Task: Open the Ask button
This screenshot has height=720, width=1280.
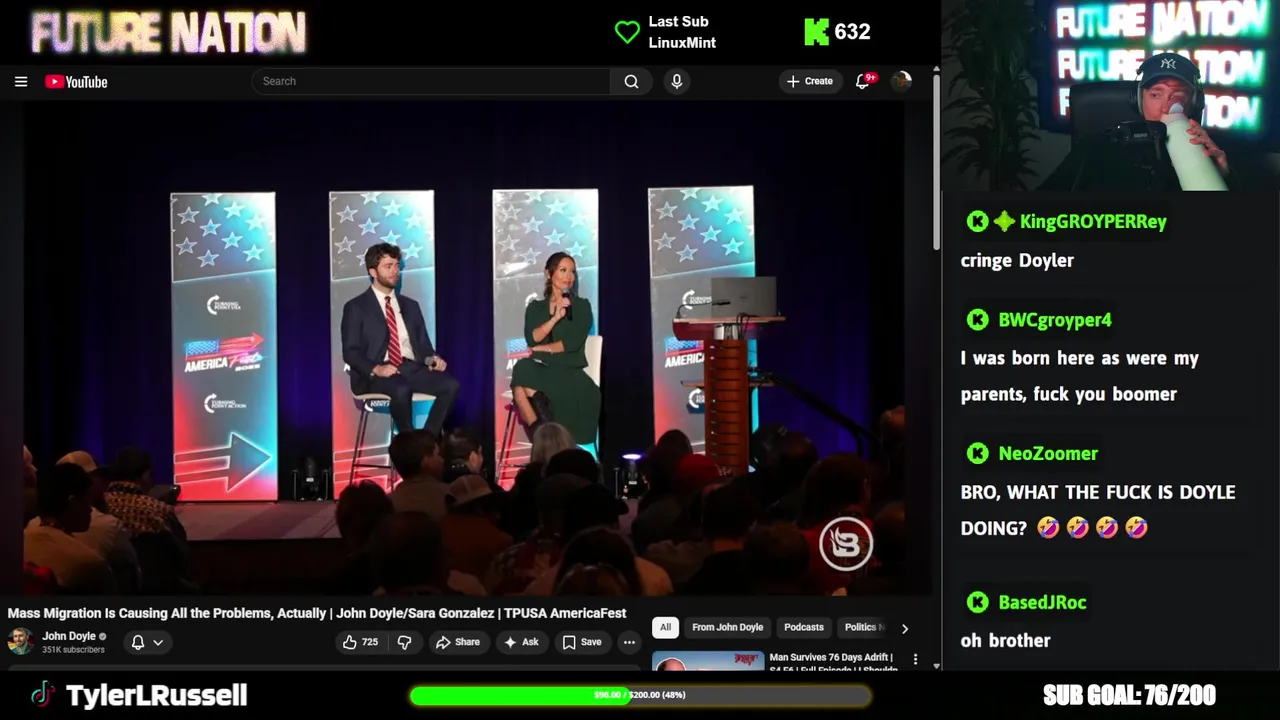Action: pos(522,642)
